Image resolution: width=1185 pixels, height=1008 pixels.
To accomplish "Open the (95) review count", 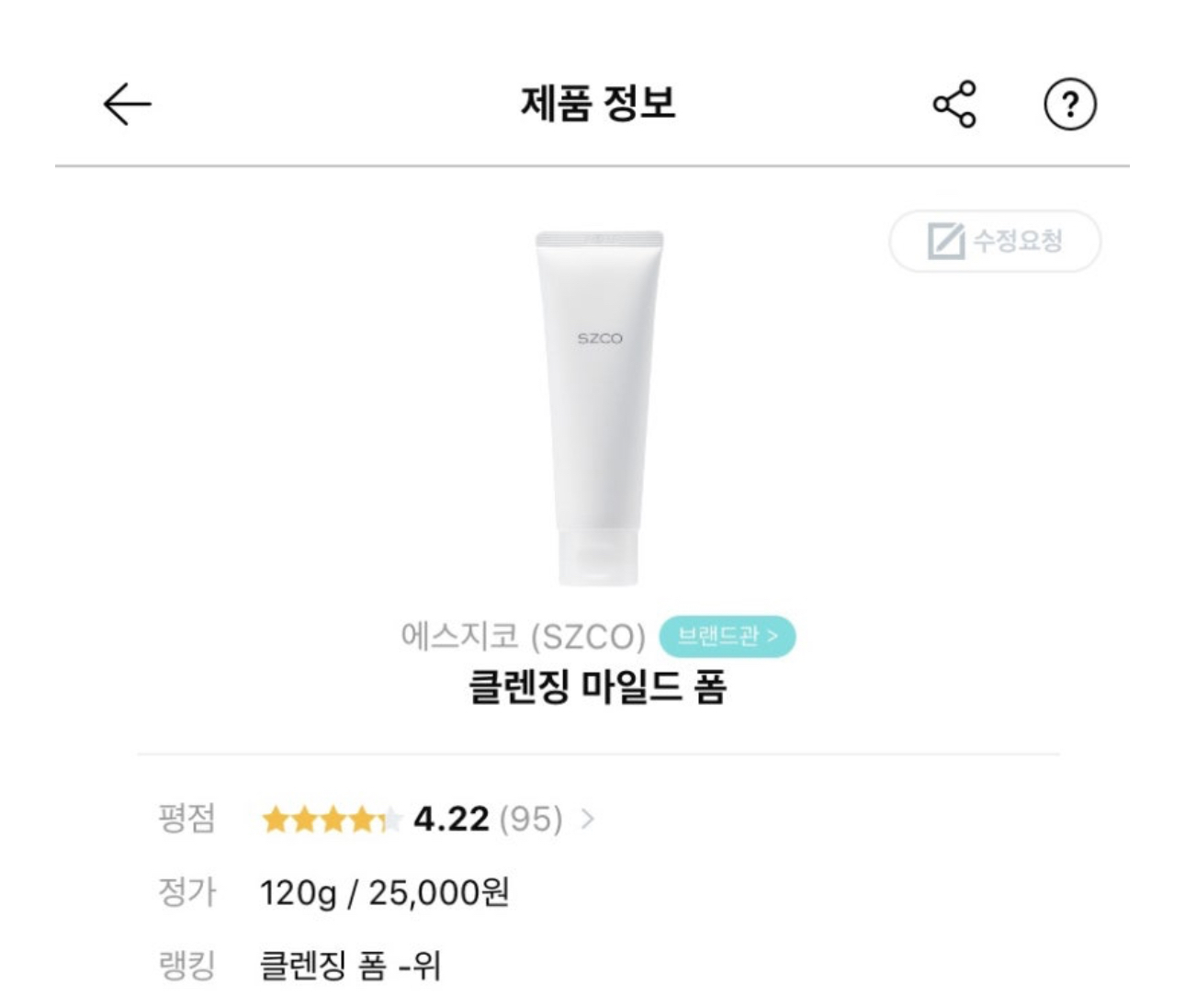I will tap(531, 819).
